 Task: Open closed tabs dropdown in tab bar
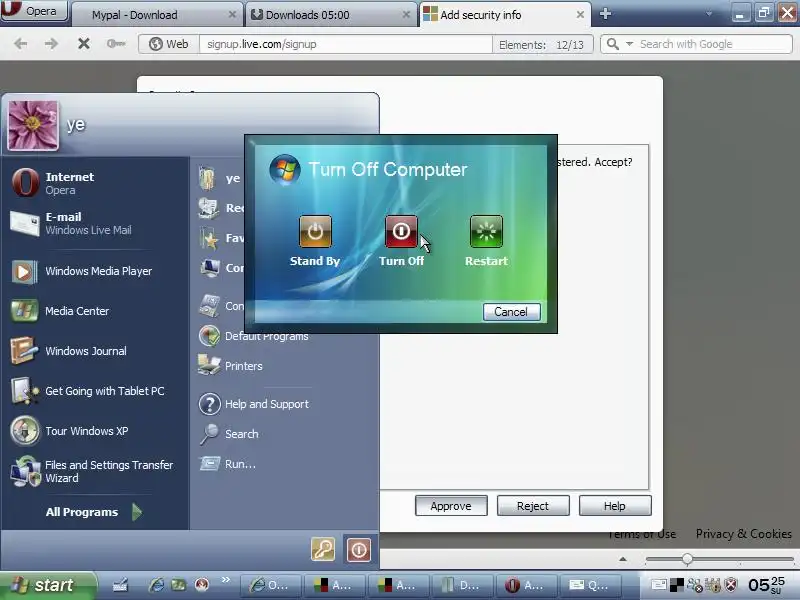pos(709,14)
